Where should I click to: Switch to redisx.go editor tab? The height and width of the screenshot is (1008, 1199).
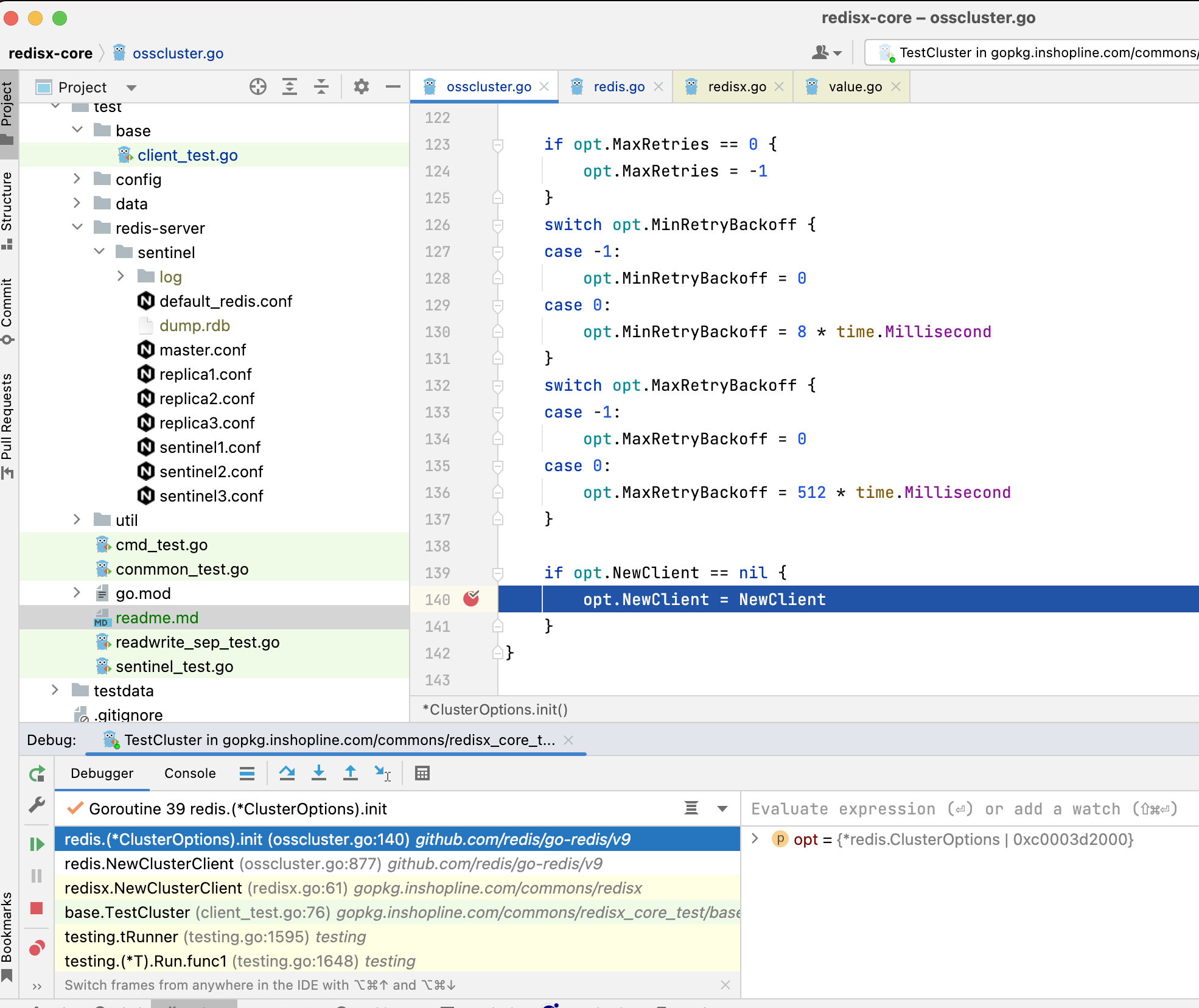point(736,86)
